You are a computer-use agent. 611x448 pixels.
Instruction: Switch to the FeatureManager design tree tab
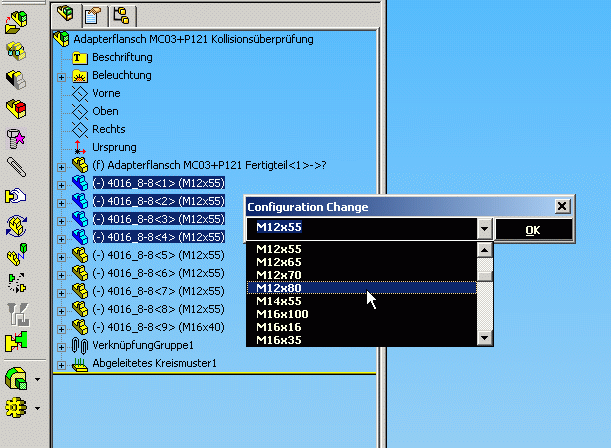pyautogui.click(x=65, y=14)
